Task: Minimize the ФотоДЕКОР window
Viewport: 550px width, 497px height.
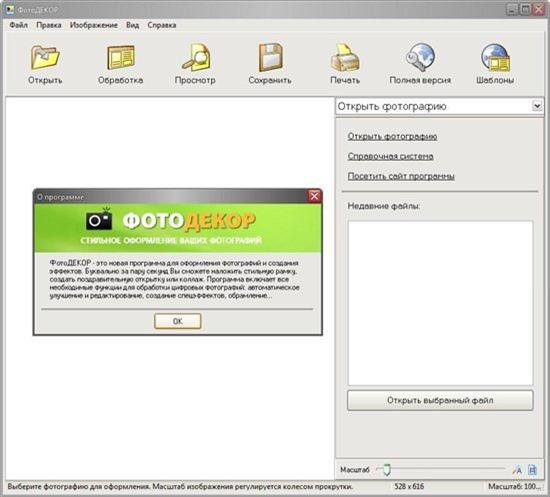Action: click(512, 9)
